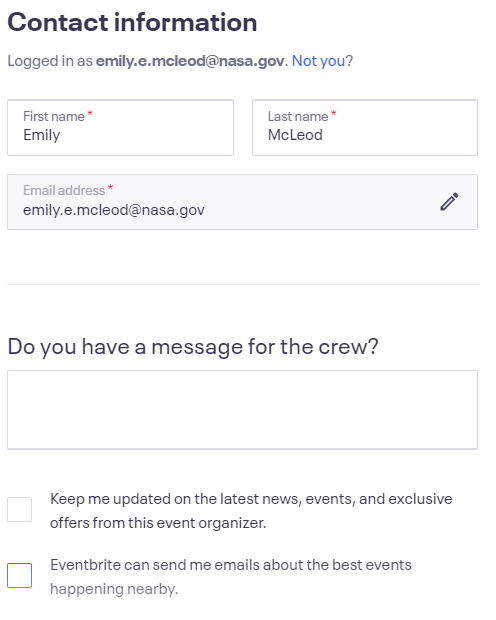Image resolution: width=496 pixels, height=620 pixels.
Task: Click inside the crew message text box
Action: click(242, 410)
